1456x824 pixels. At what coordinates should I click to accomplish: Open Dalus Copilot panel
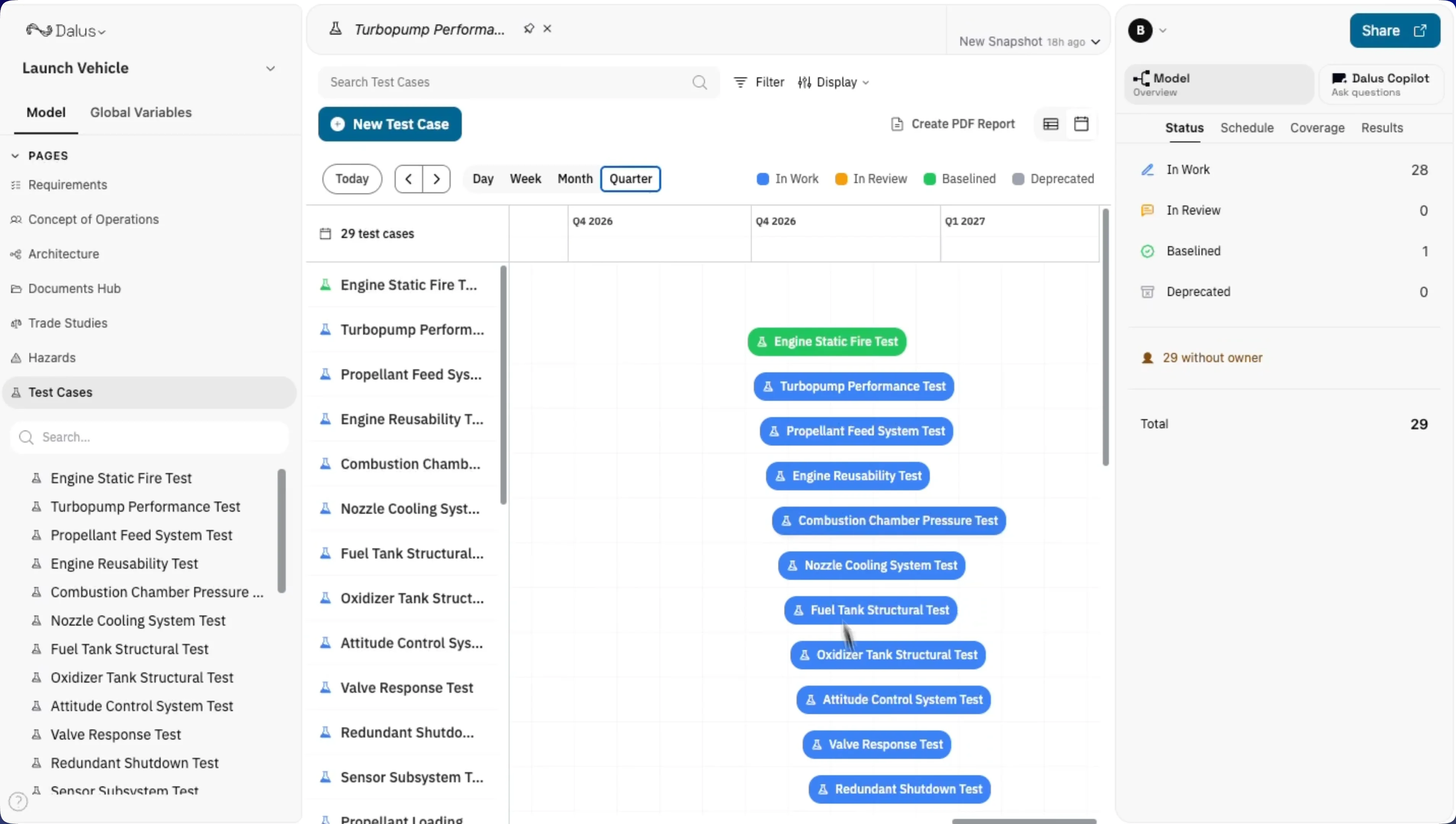(1380, 84)
